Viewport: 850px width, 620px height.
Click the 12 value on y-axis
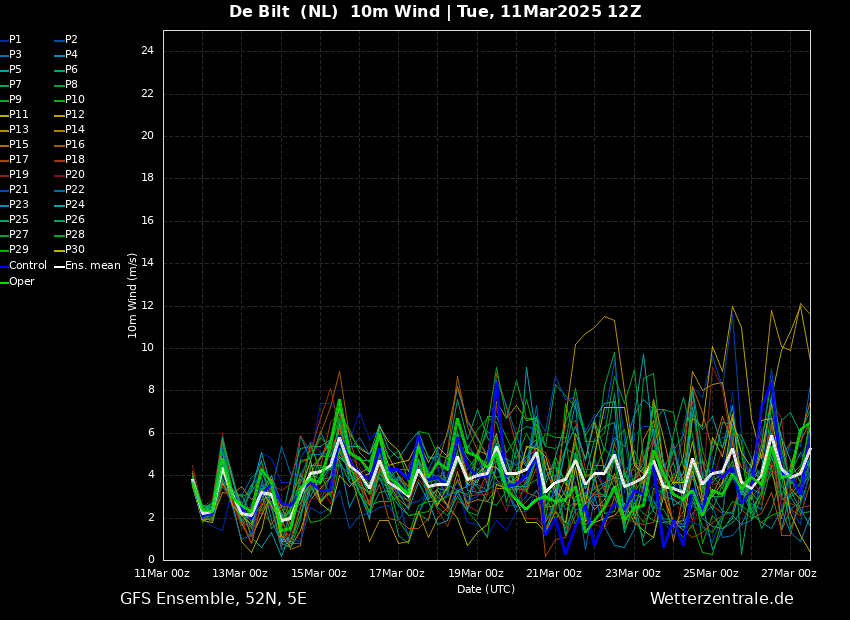click(x=147, y=306)
